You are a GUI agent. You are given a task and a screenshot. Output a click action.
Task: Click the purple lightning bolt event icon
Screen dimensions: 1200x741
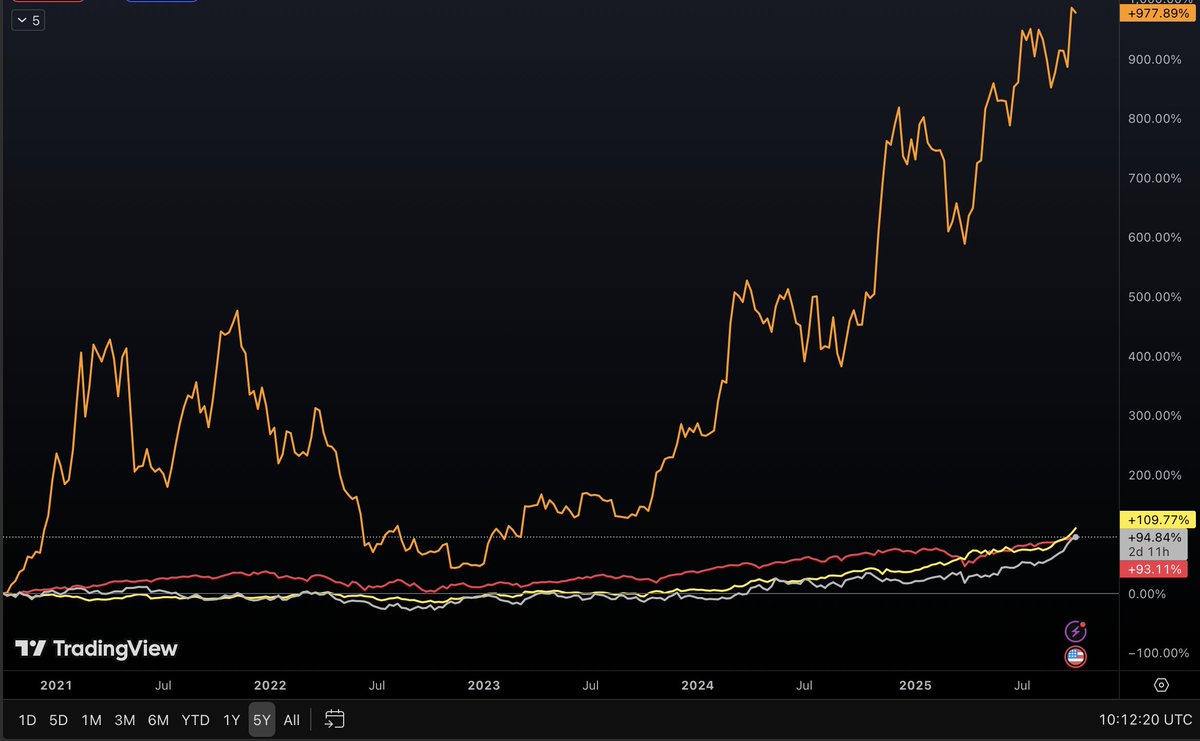[x=1075, y=631]
